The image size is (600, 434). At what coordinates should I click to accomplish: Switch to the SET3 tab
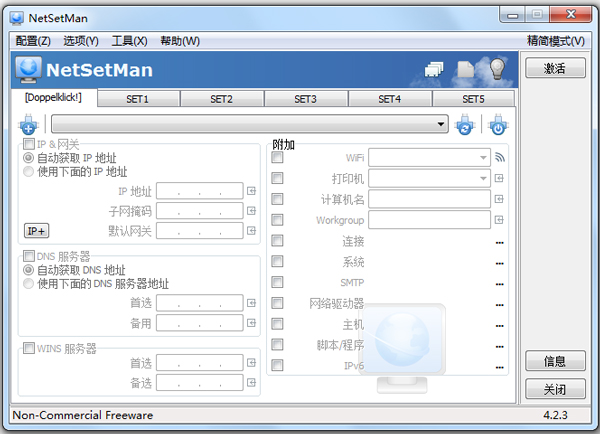[305, 99]
